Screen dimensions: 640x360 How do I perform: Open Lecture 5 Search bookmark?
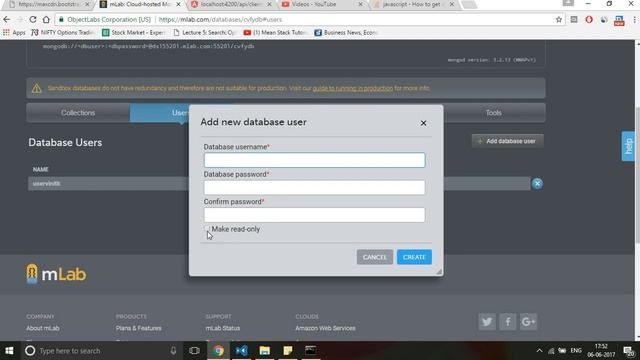[x=204, y=32]
